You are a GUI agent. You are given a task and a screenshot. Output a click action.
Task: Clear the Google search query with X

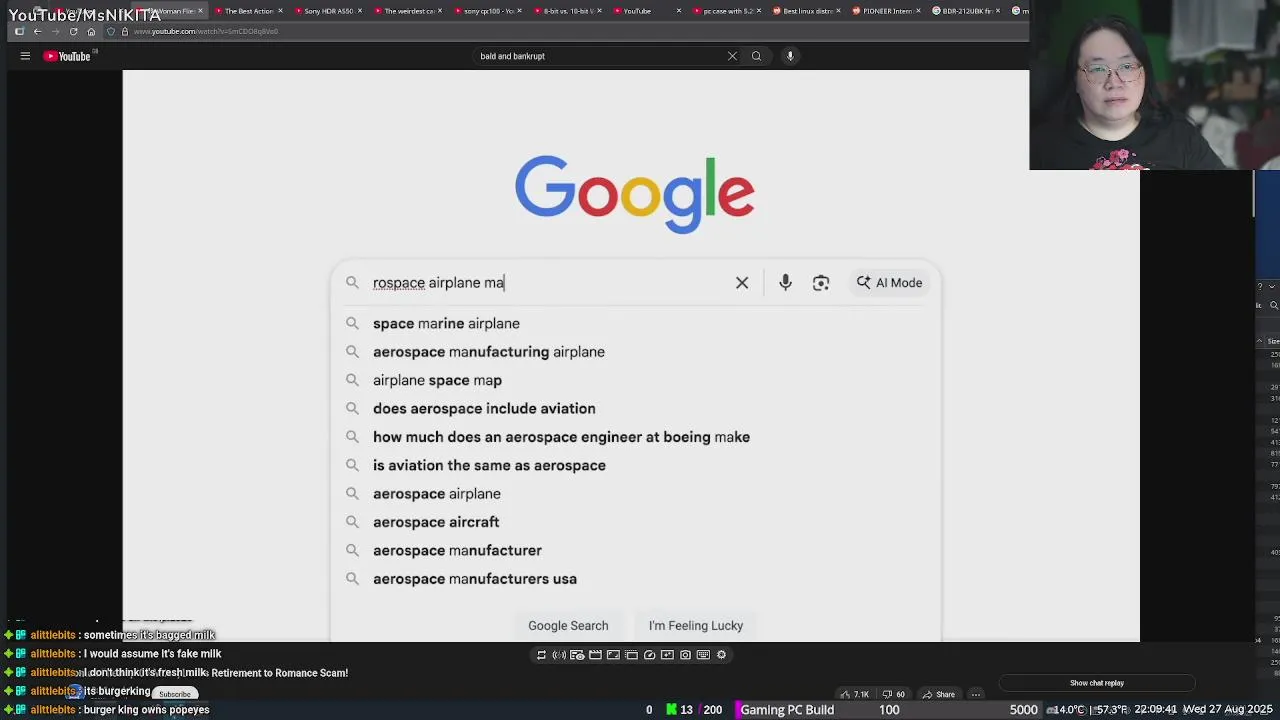point(742,283)
